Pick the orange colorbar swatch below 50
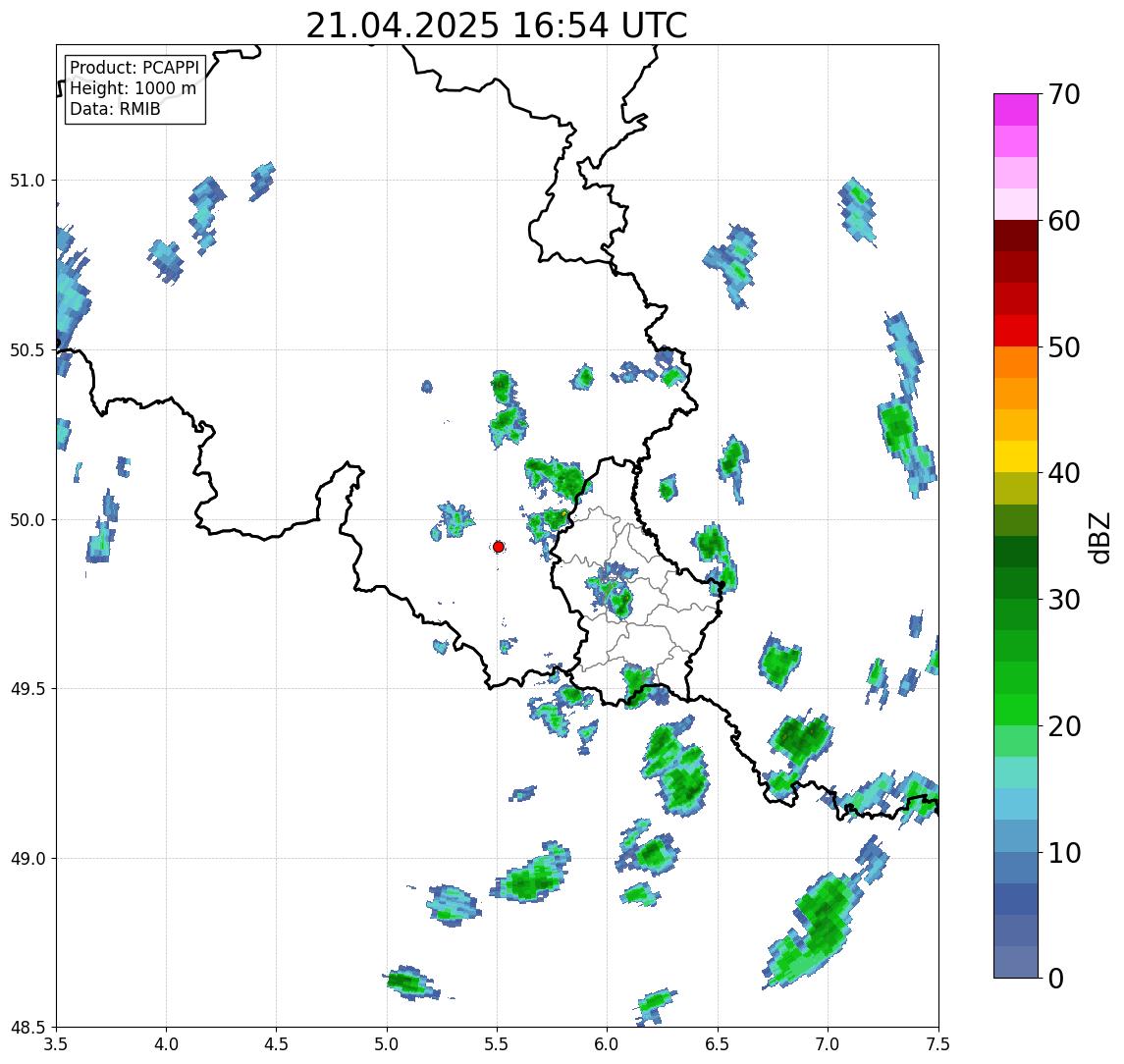Viewport: 1124px width, 1064px height. [x=1016, y=362]
